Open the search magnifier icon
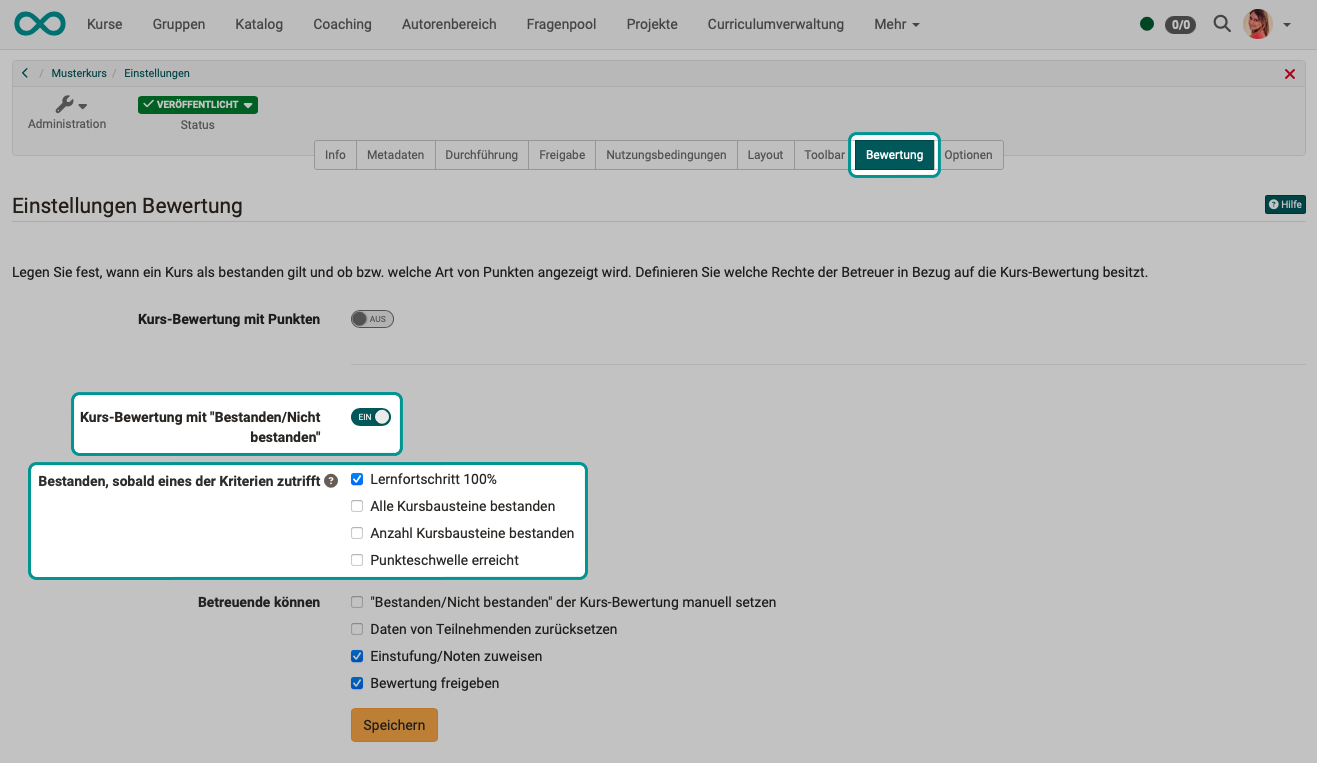Screen dimensions: 1317x763 (x=1221, y=23)
